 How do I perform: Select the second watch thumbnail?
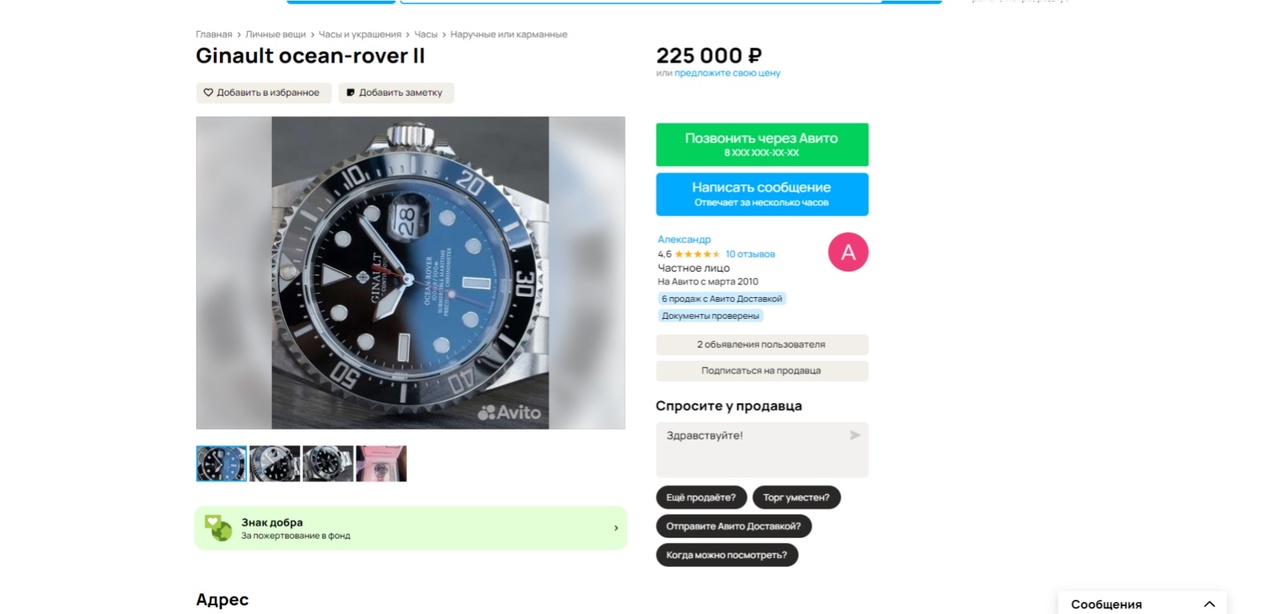point(275,464)
